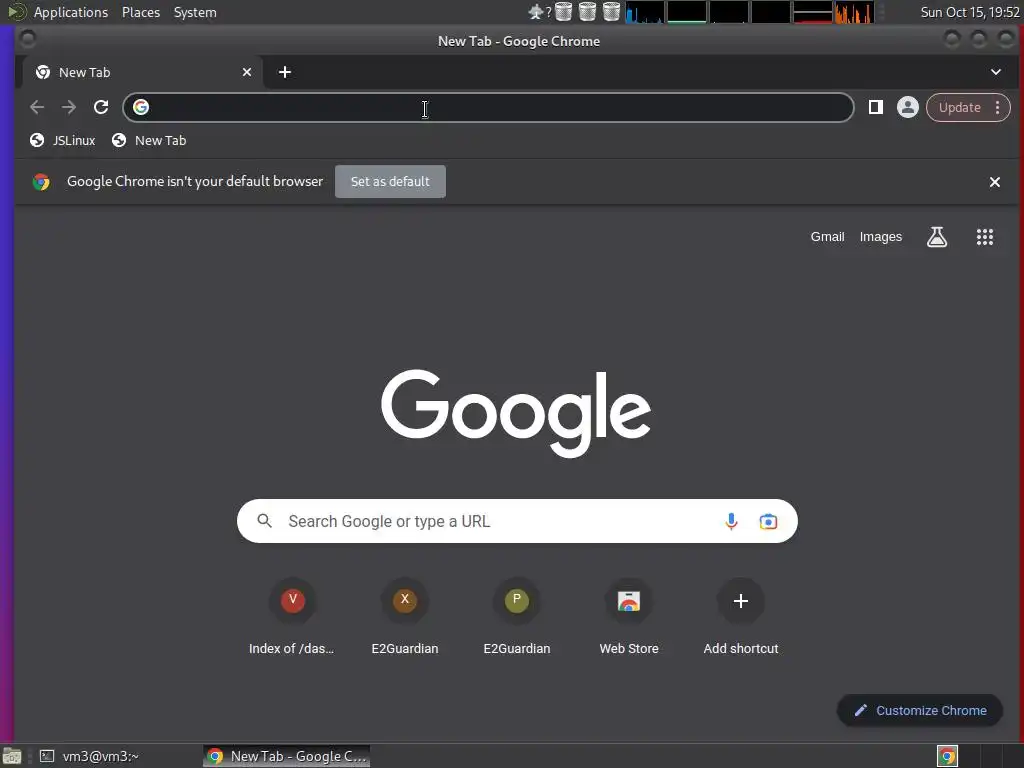Viewport: 1024px width, 768px height.
Task: Click the search magnifier icon
Action: [x=264, y=520]
